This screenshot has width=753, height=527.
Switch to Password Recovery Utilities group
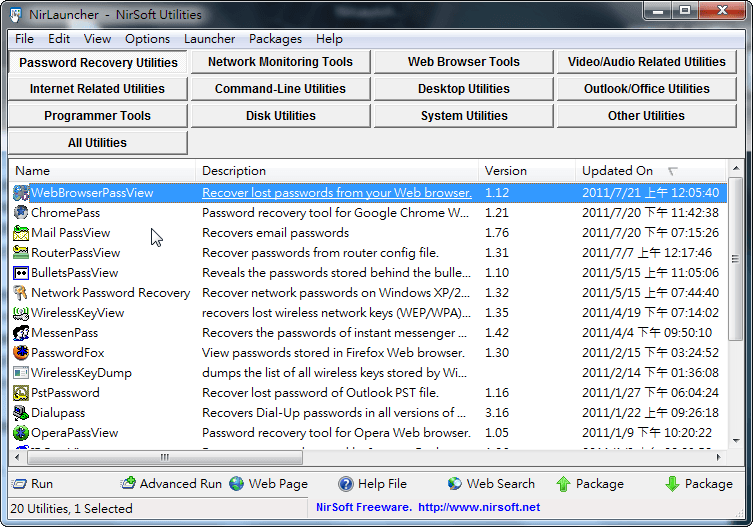98,62
